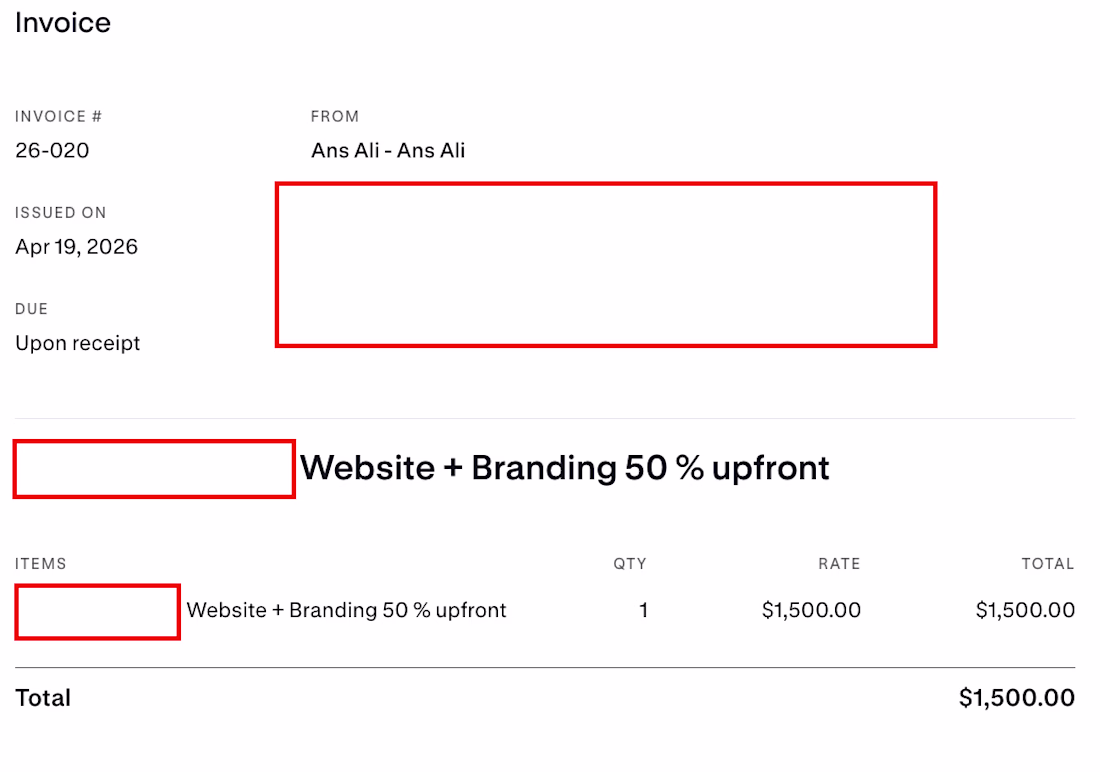Screen dimensions: 1100x772
Task: Select sender name Ans Ali - Ans Ali
Action: coord(388,151)
